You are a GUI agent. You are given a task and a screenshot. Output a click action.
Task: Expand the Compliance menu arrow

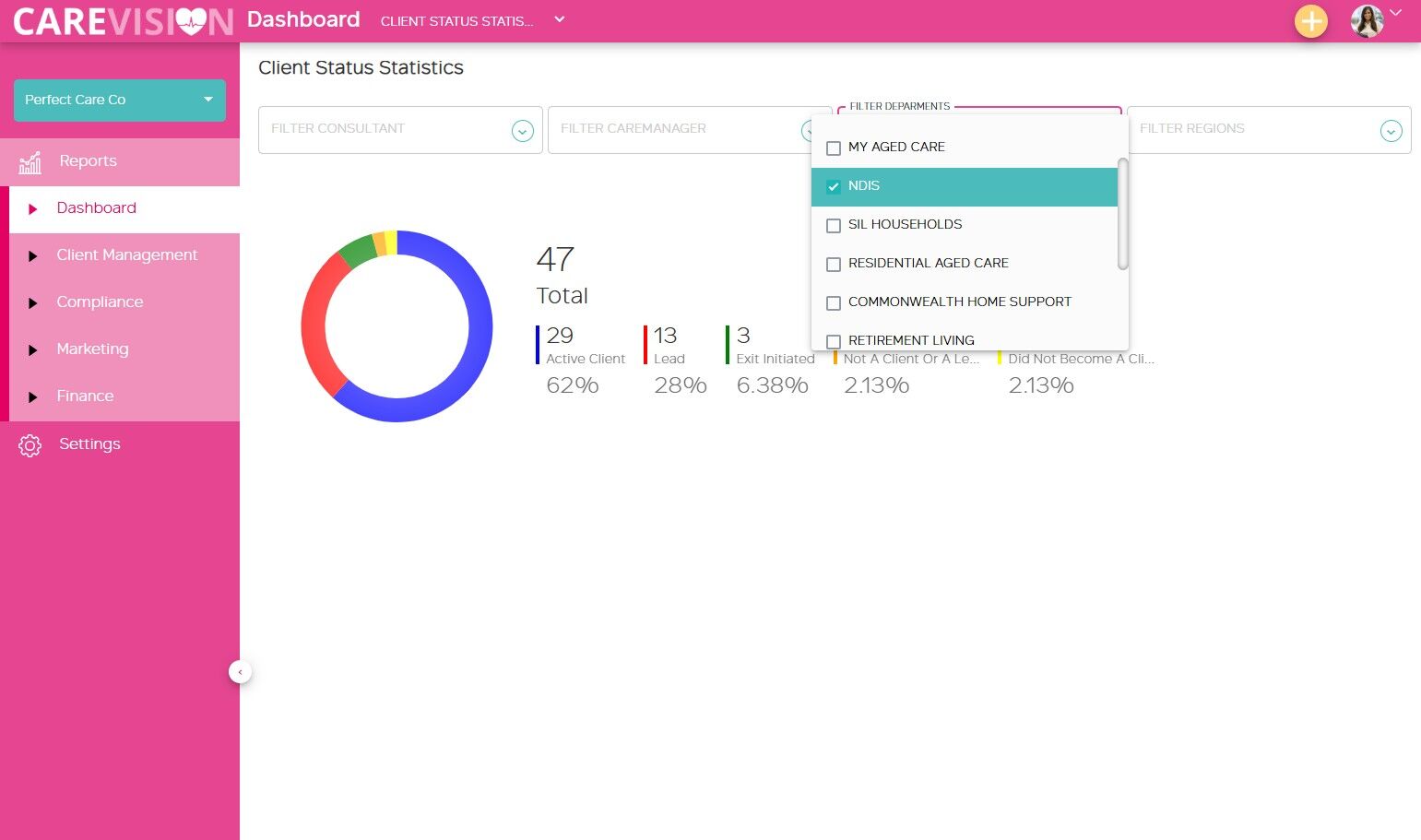coord(32,303)
